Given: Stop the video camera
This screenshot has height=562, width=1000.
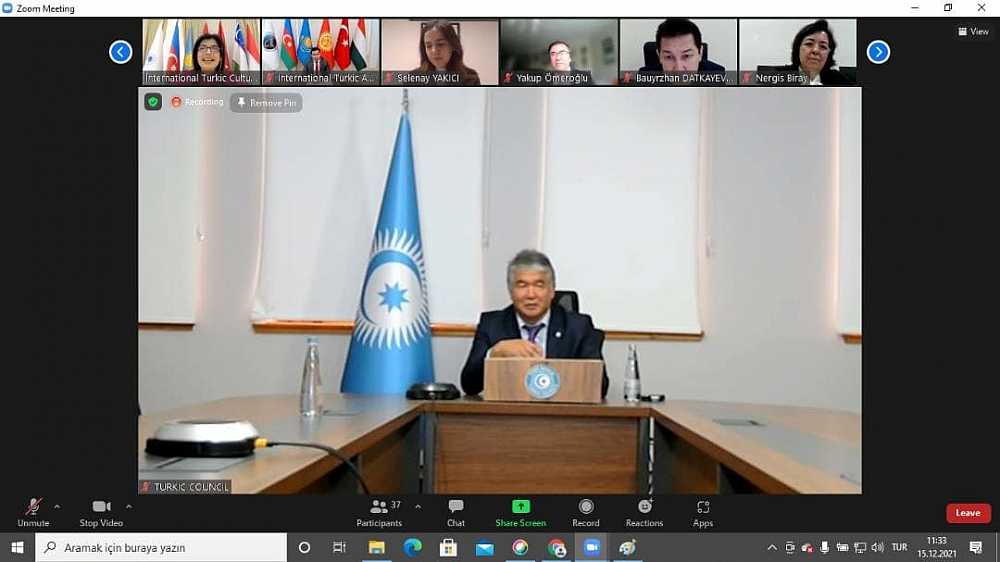Looking at the screenshot, I should pos(101,512).
